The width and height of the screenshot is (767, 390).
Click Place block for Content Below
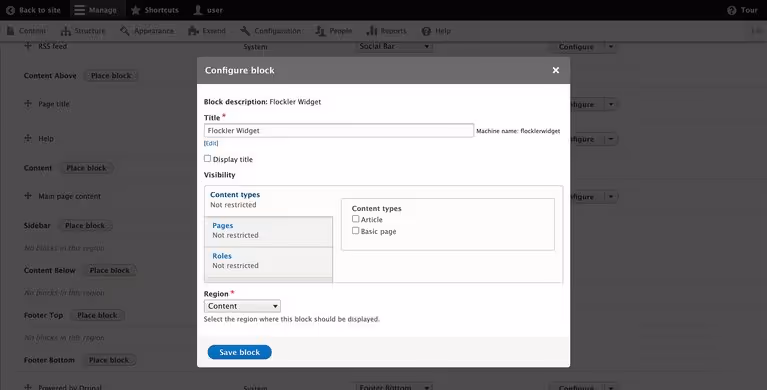tap(110, 270)
